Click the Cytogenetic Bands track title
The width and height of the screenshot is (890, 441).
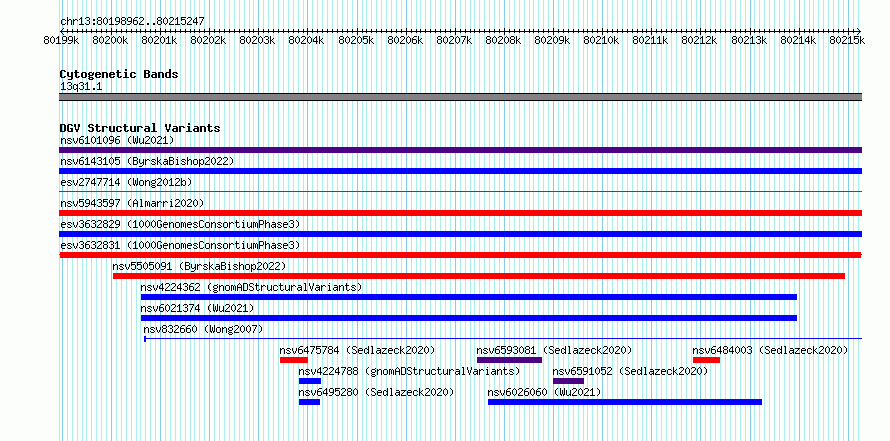pyautogui.click(x=119, y=74)
